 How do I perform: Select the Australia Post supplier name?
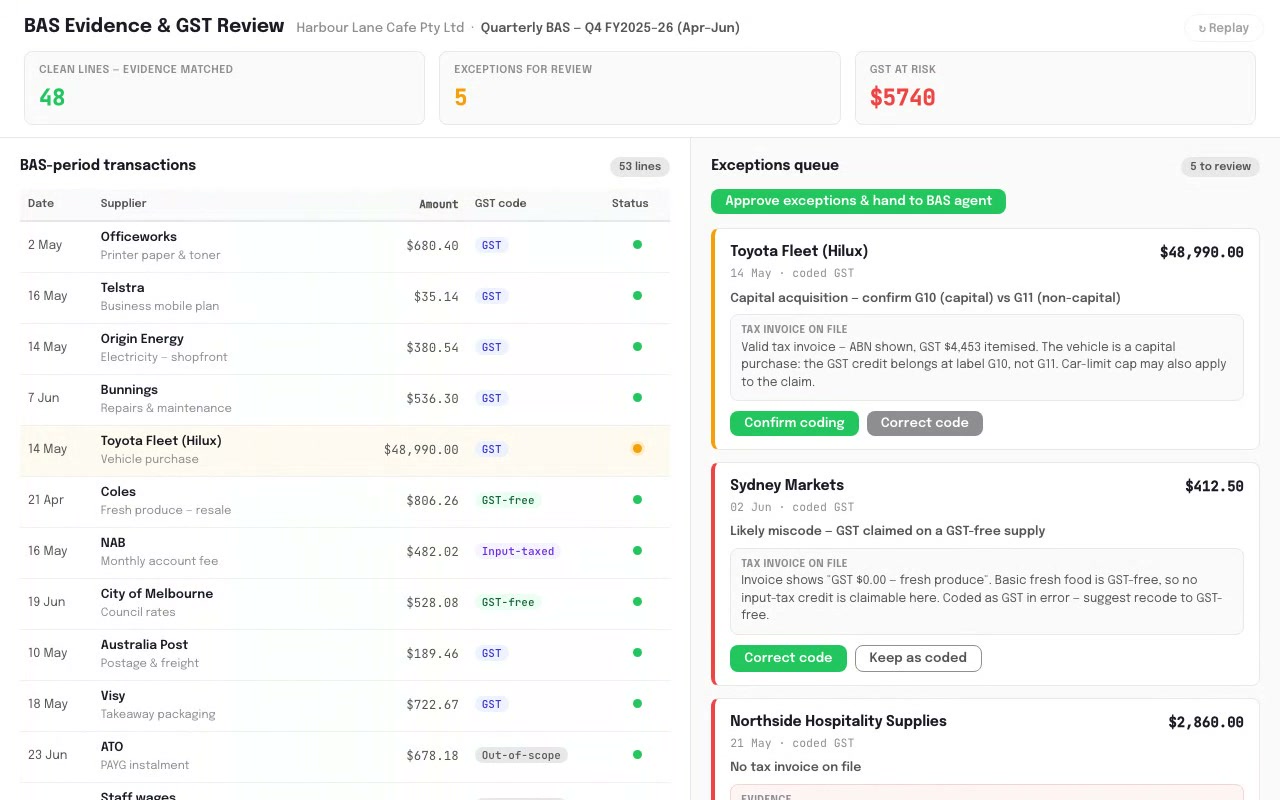click(x=144, y=645)
